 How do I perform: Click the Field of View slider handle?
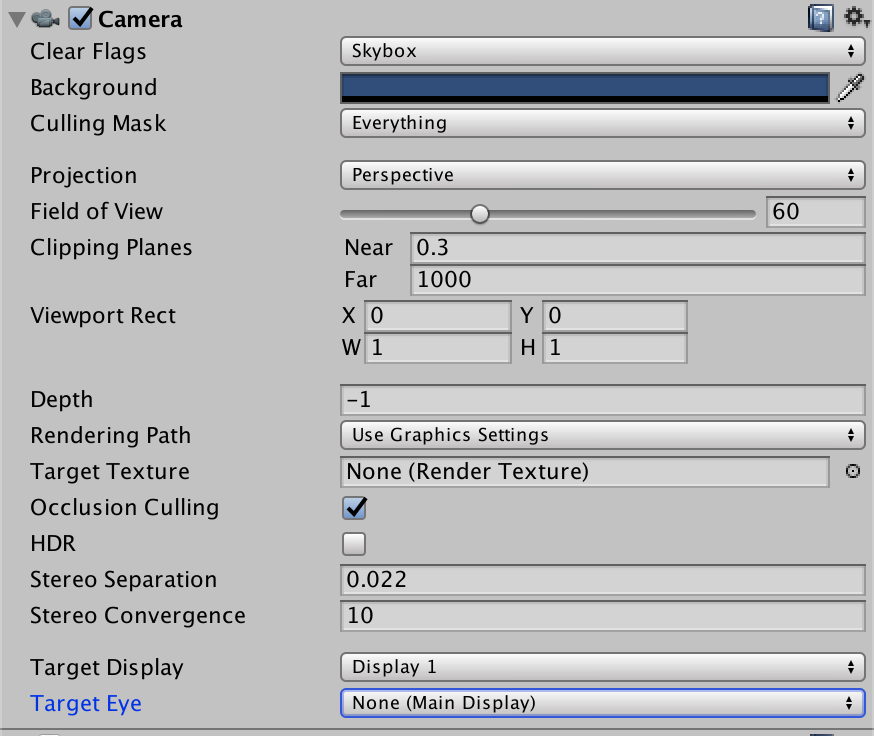coord(479,214)
